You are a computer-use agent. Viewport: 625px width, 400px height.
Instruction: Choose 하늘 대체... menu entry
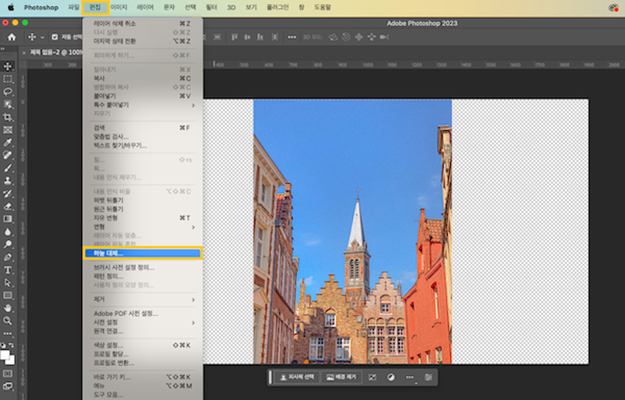coord(143,253)
